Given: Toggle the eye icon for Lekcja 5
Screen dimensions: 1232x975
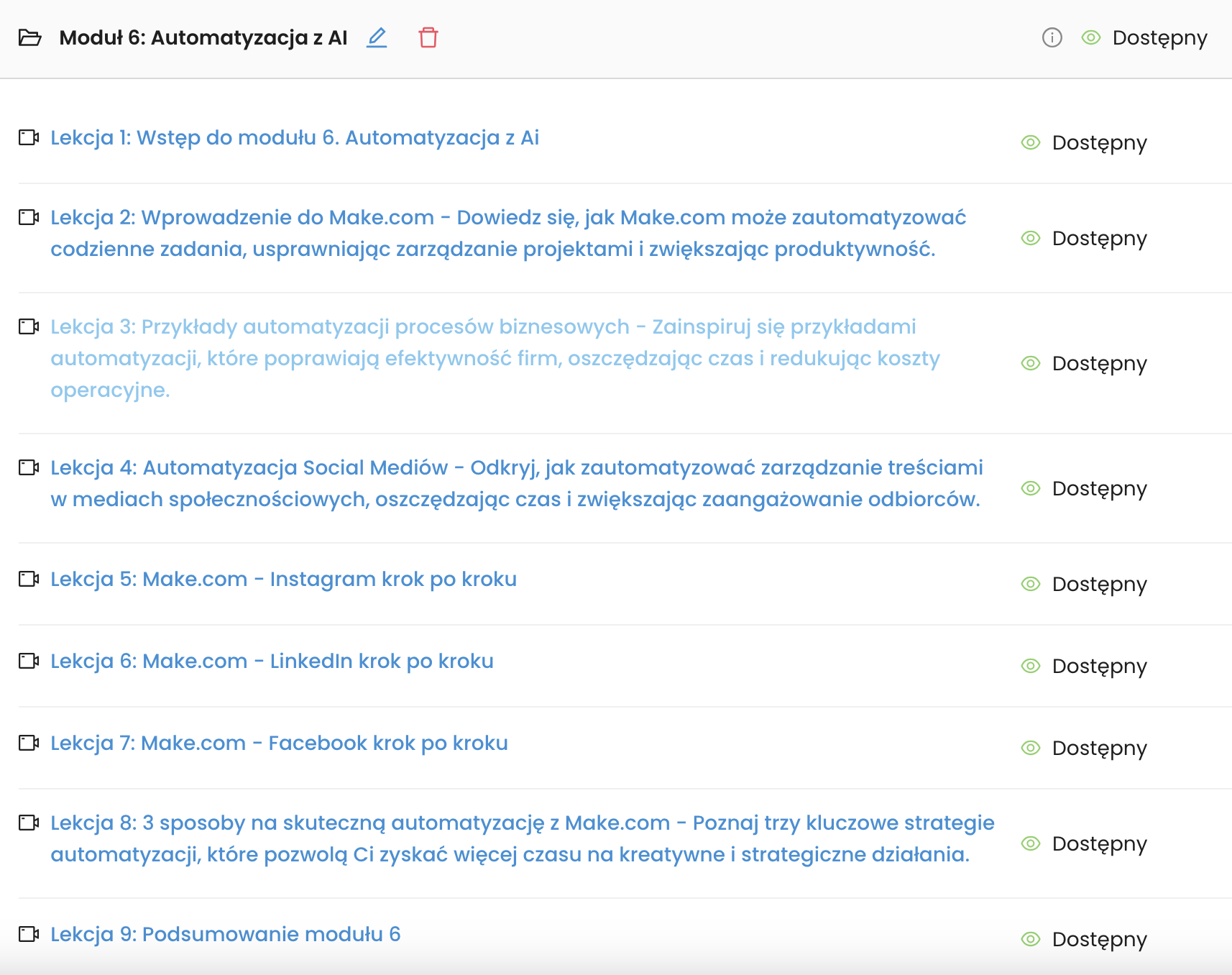Looking at the screenshot, I should (1031, 584).
